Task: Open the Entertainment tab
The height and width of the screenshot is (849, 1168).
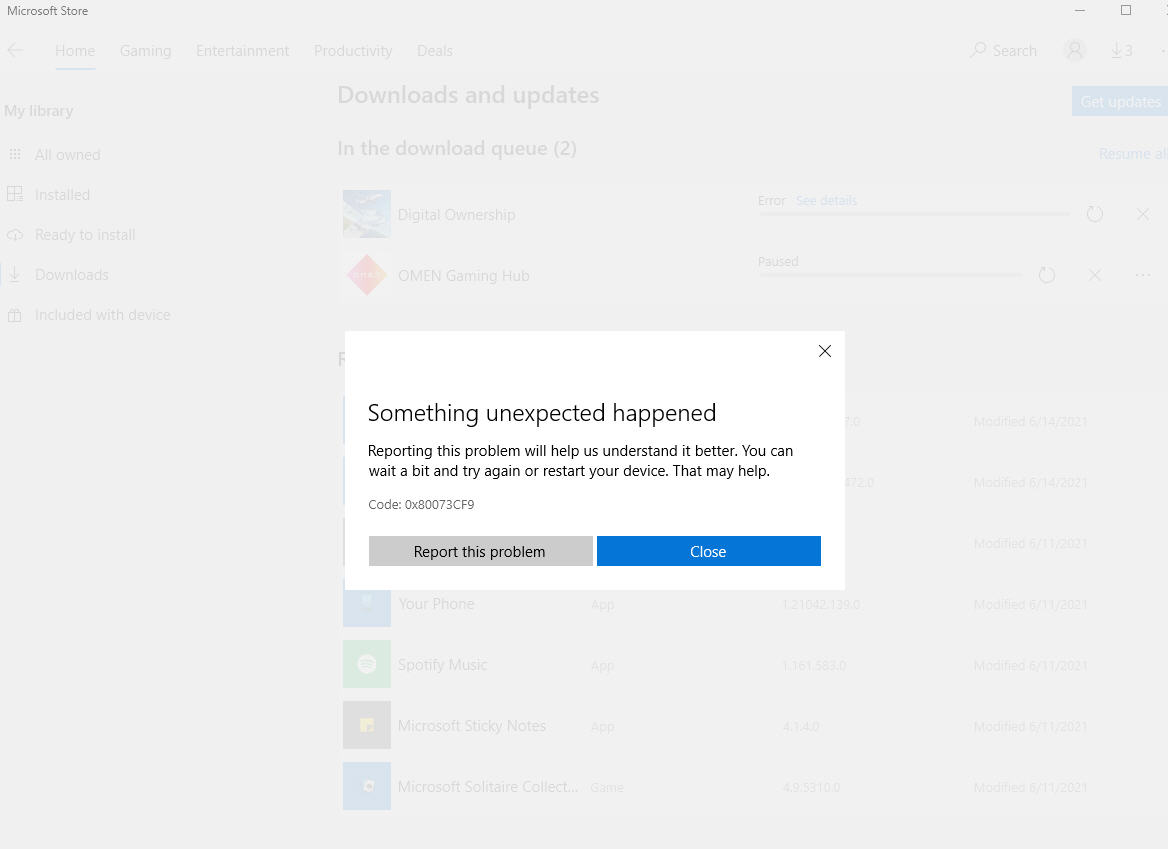Action: coord(242,51)
